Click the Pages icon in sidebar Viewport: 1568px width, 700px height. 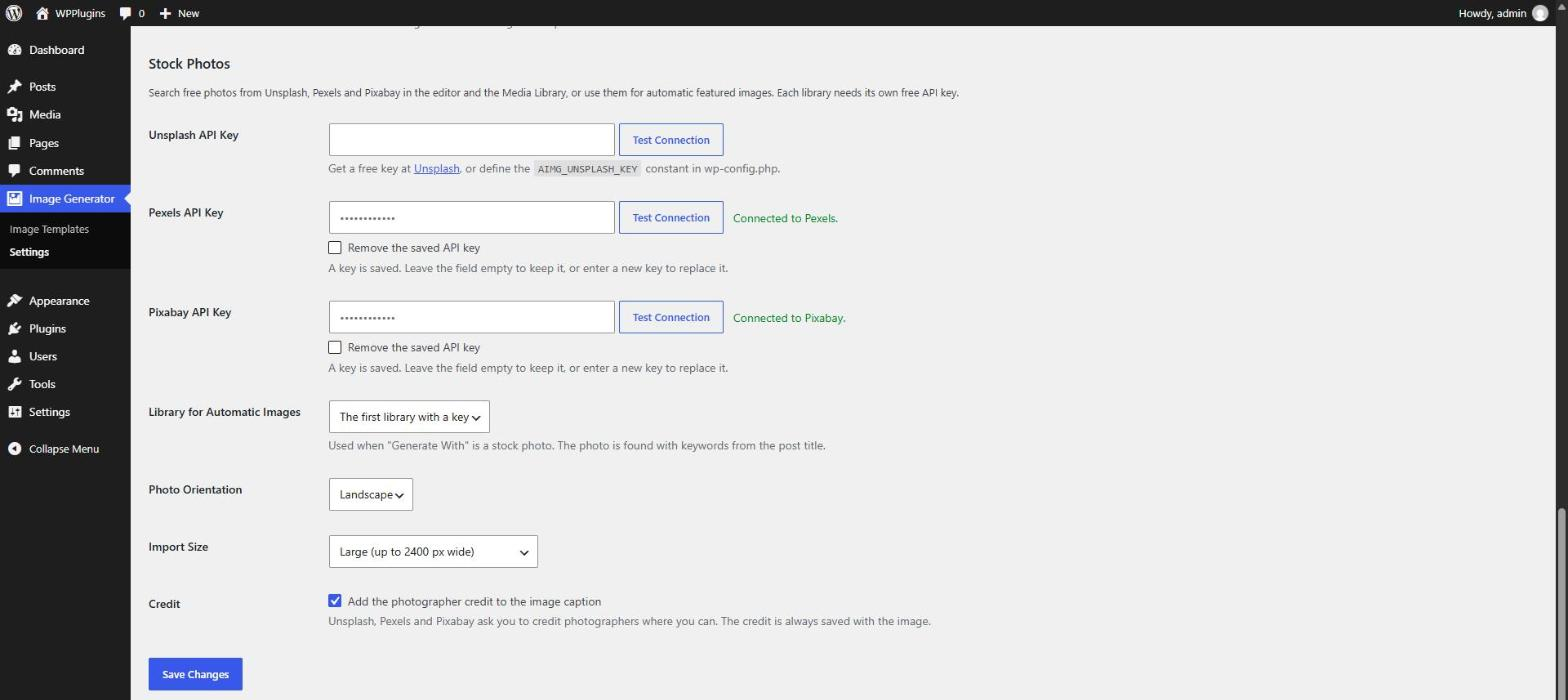pos(14,143)
